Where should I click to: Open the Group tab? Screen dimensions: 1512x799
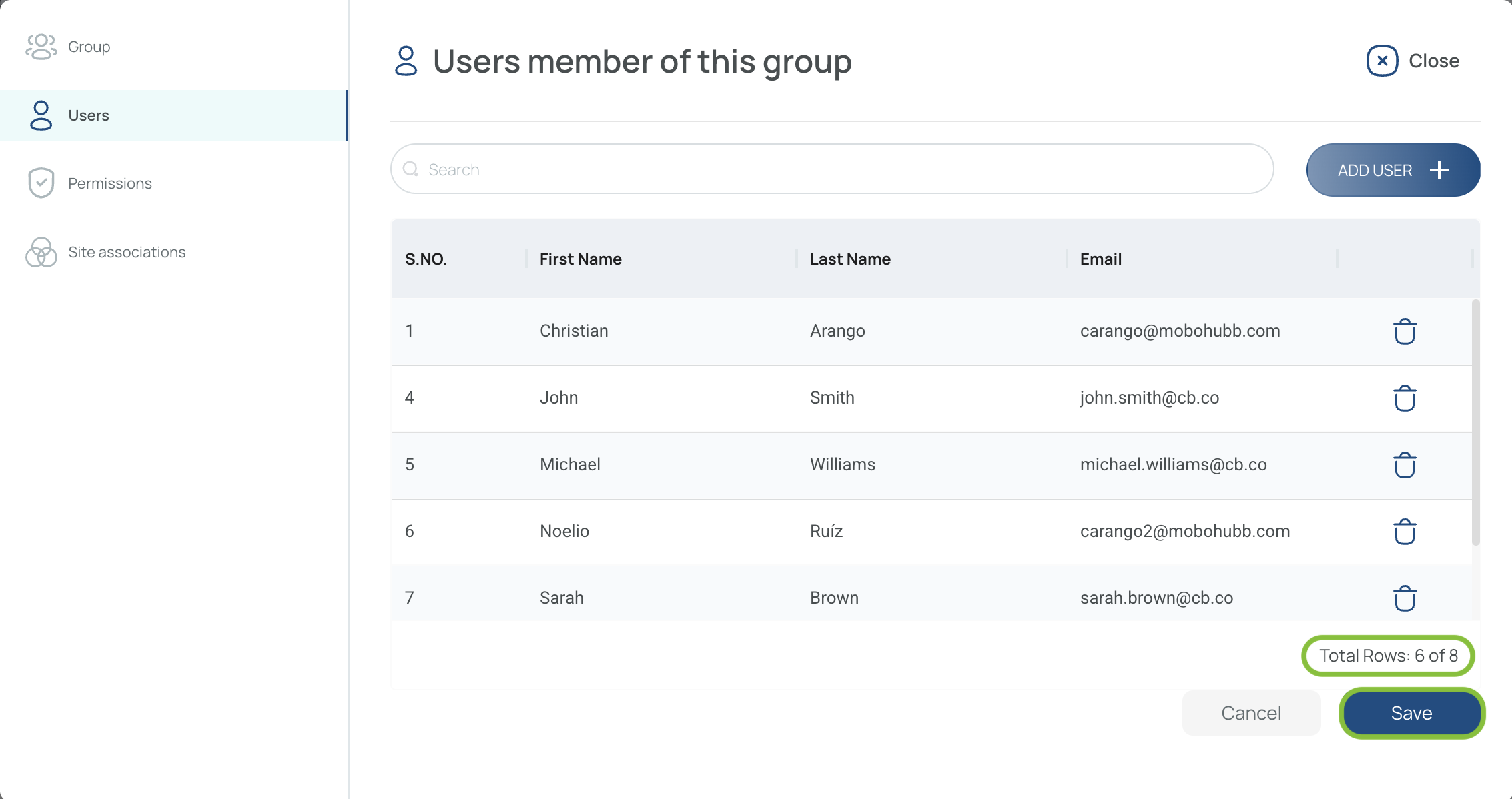pos(173,47)
